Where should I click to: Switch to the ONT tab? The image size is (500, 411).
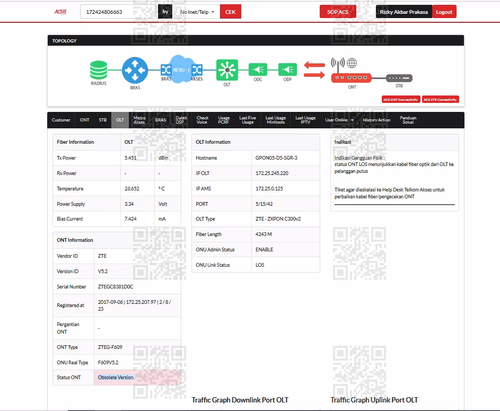coord(84,120)
